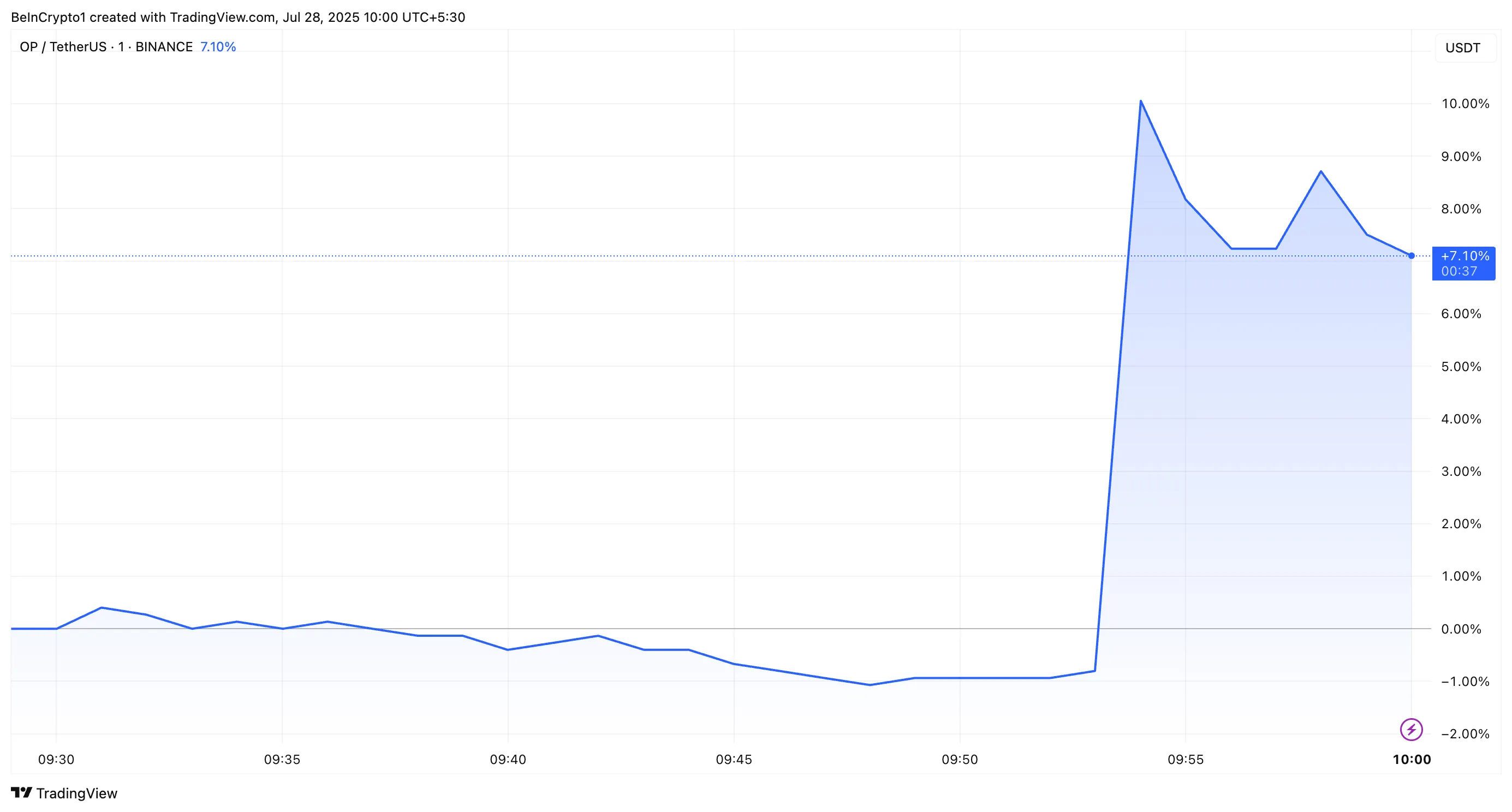Click the −2.00% price scale label
1512x812 pixels.
click(1465, 733)
